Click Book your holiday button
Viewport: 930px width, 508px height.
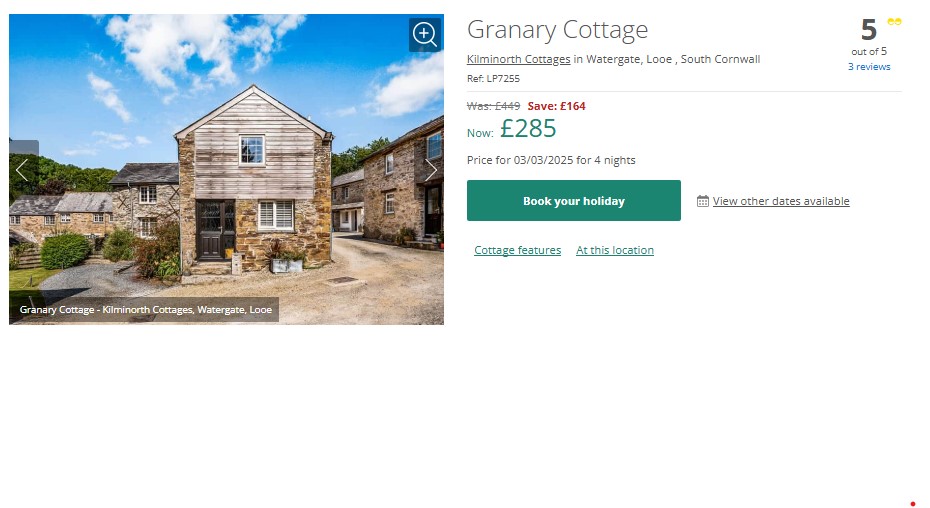(x=574, y=201)
